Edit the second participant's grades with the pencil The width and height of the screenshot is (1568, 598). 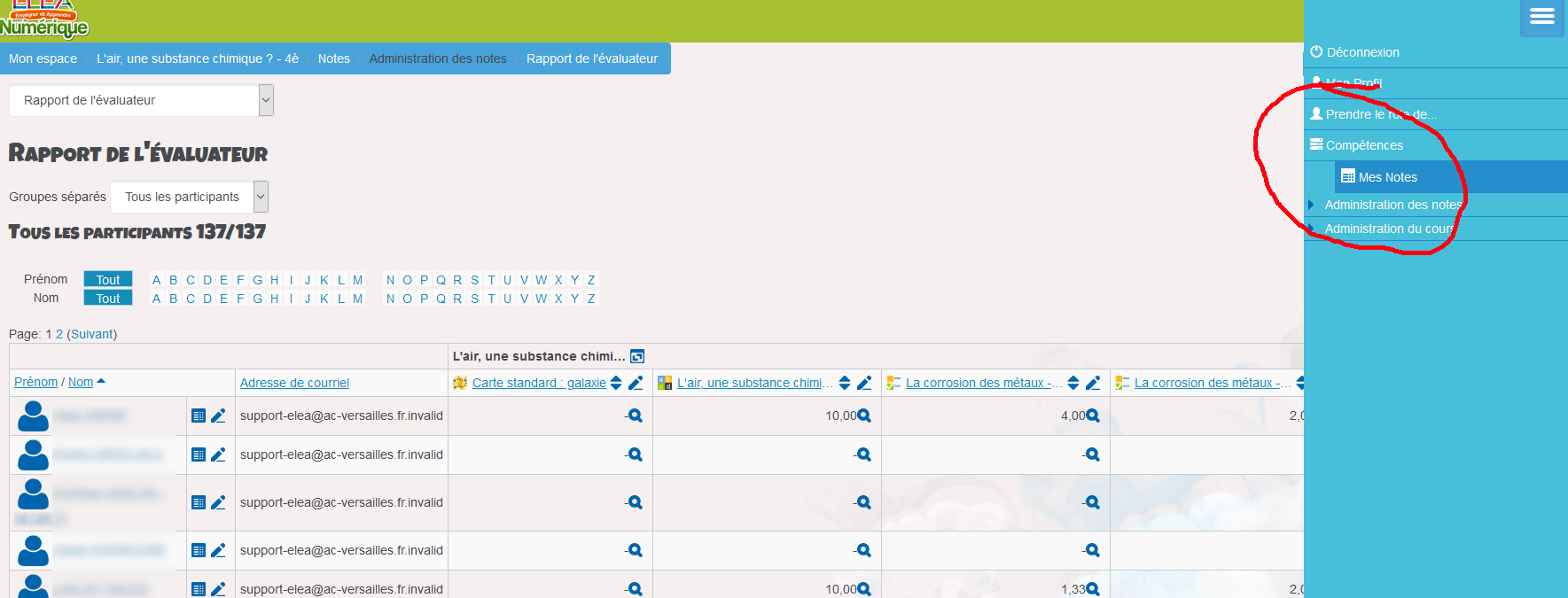(218, 454)
